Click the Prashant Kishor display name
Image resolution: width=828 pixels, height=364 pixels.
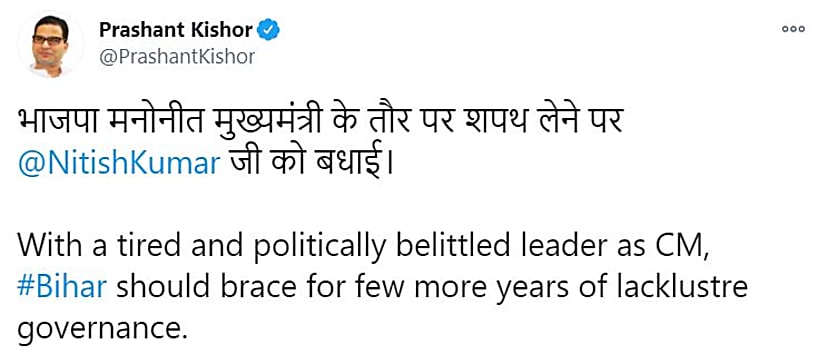tap(176, 31)
